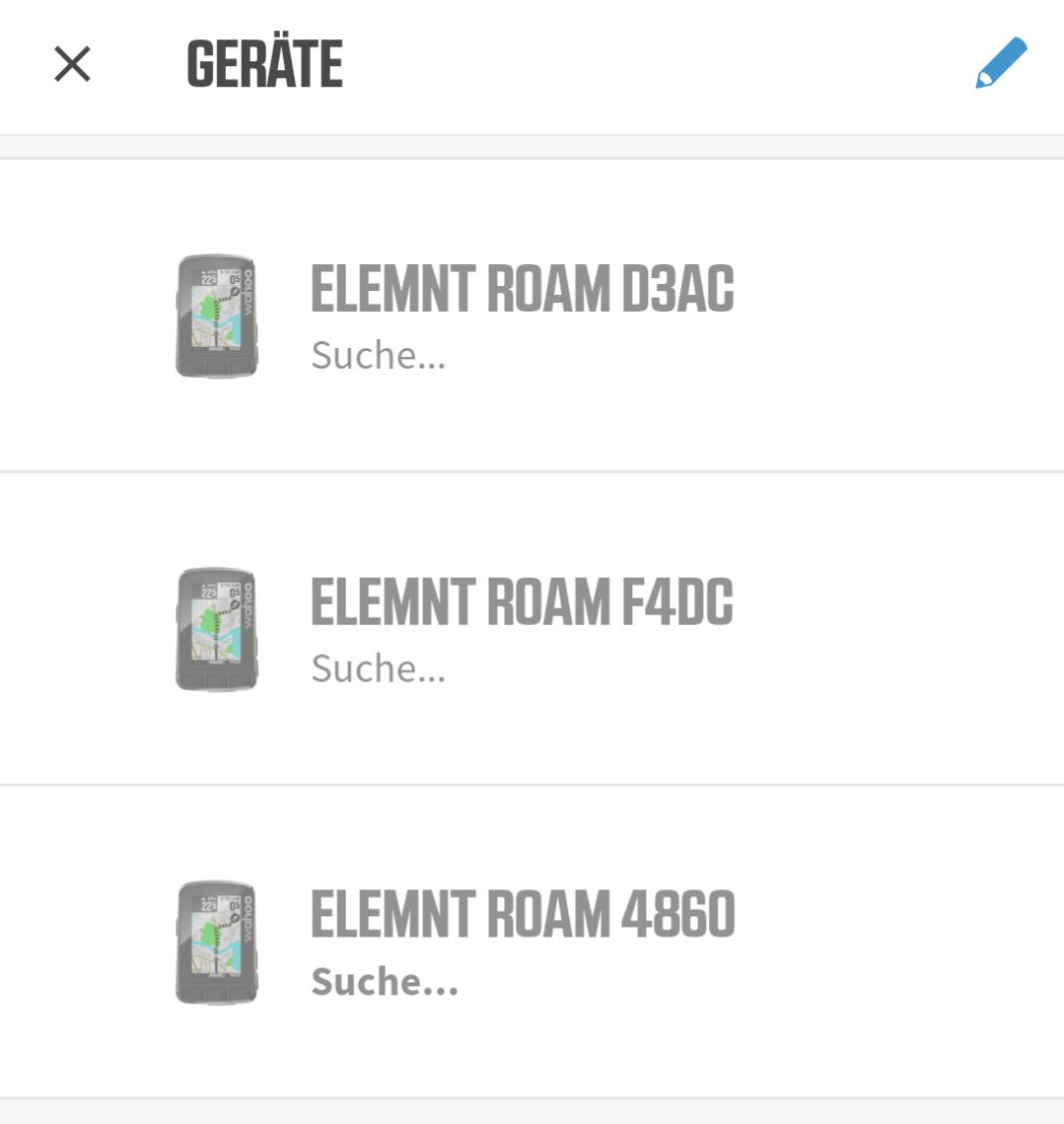
Task: Click map screen on 4860 device thumbnail
Action: pos(216,941)
